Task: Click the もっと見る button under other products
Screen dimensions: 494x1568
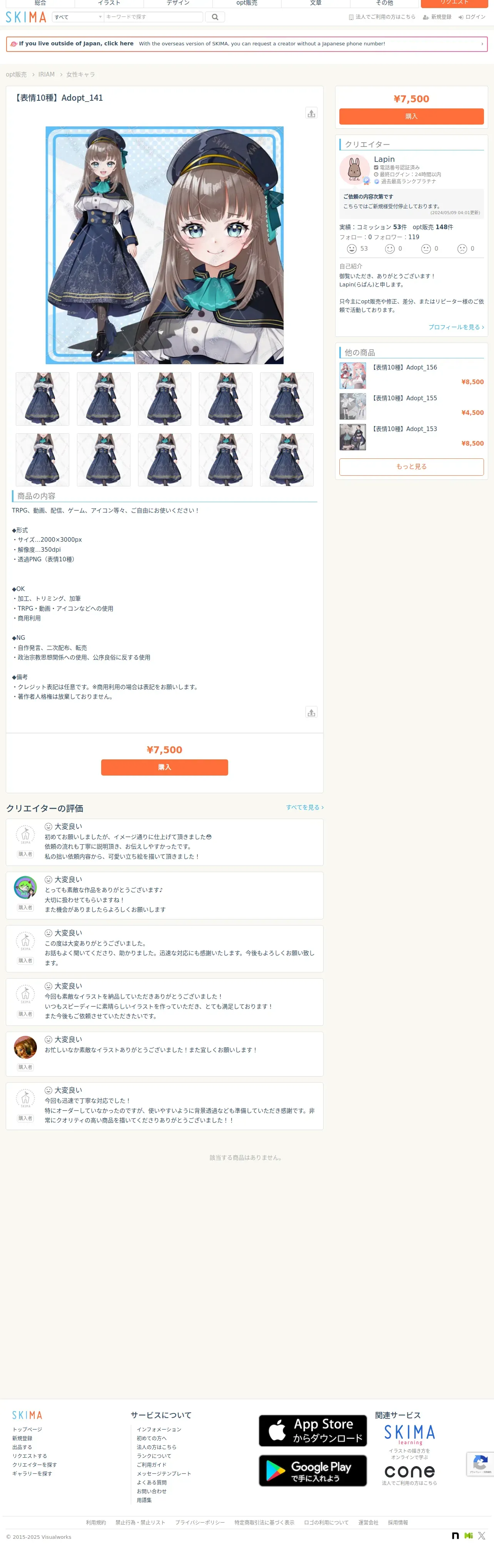Action: [411, 466]
